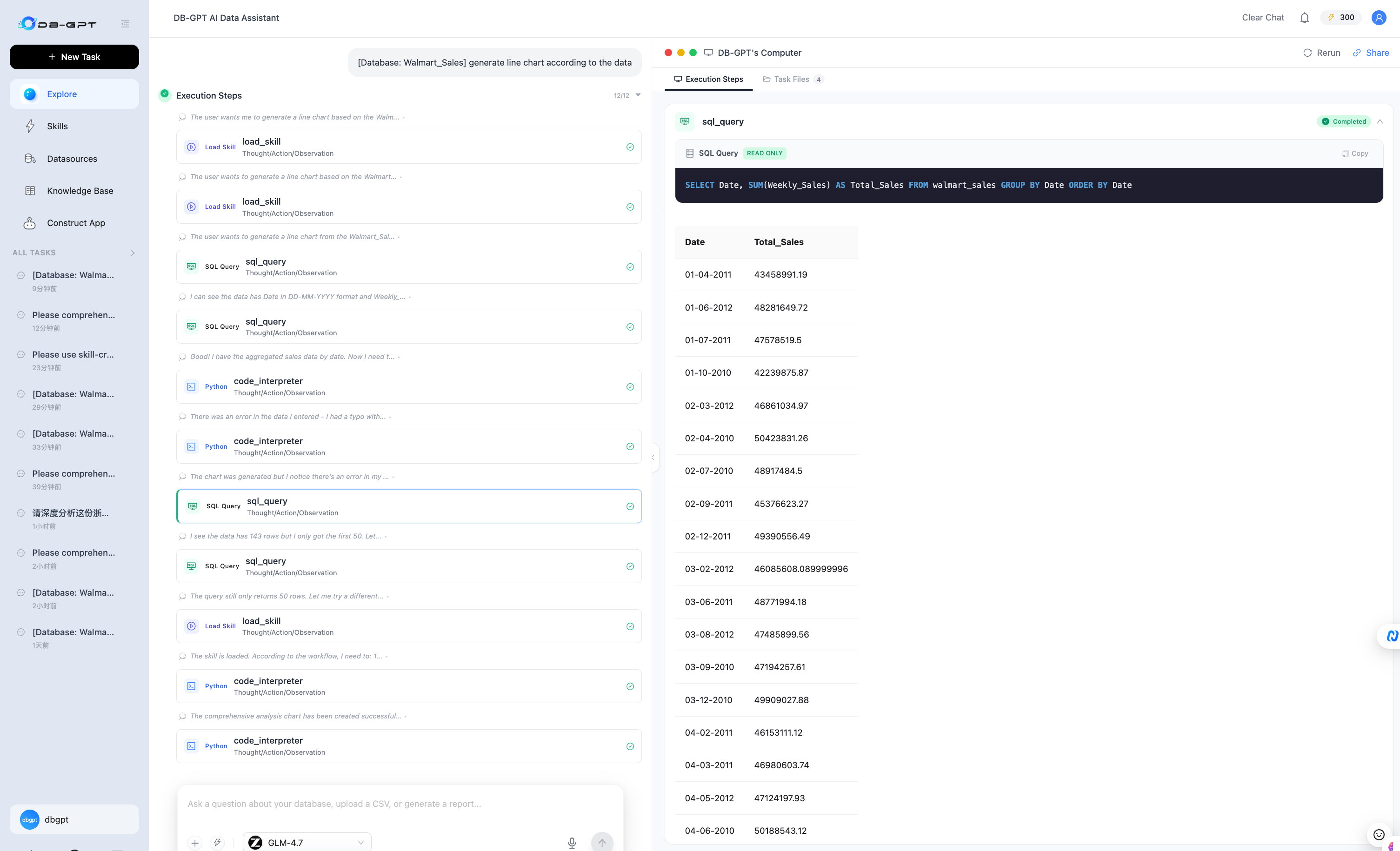The image size is (1400, 851).
Task: Click the send arrow button
Action: coord(602,843)
